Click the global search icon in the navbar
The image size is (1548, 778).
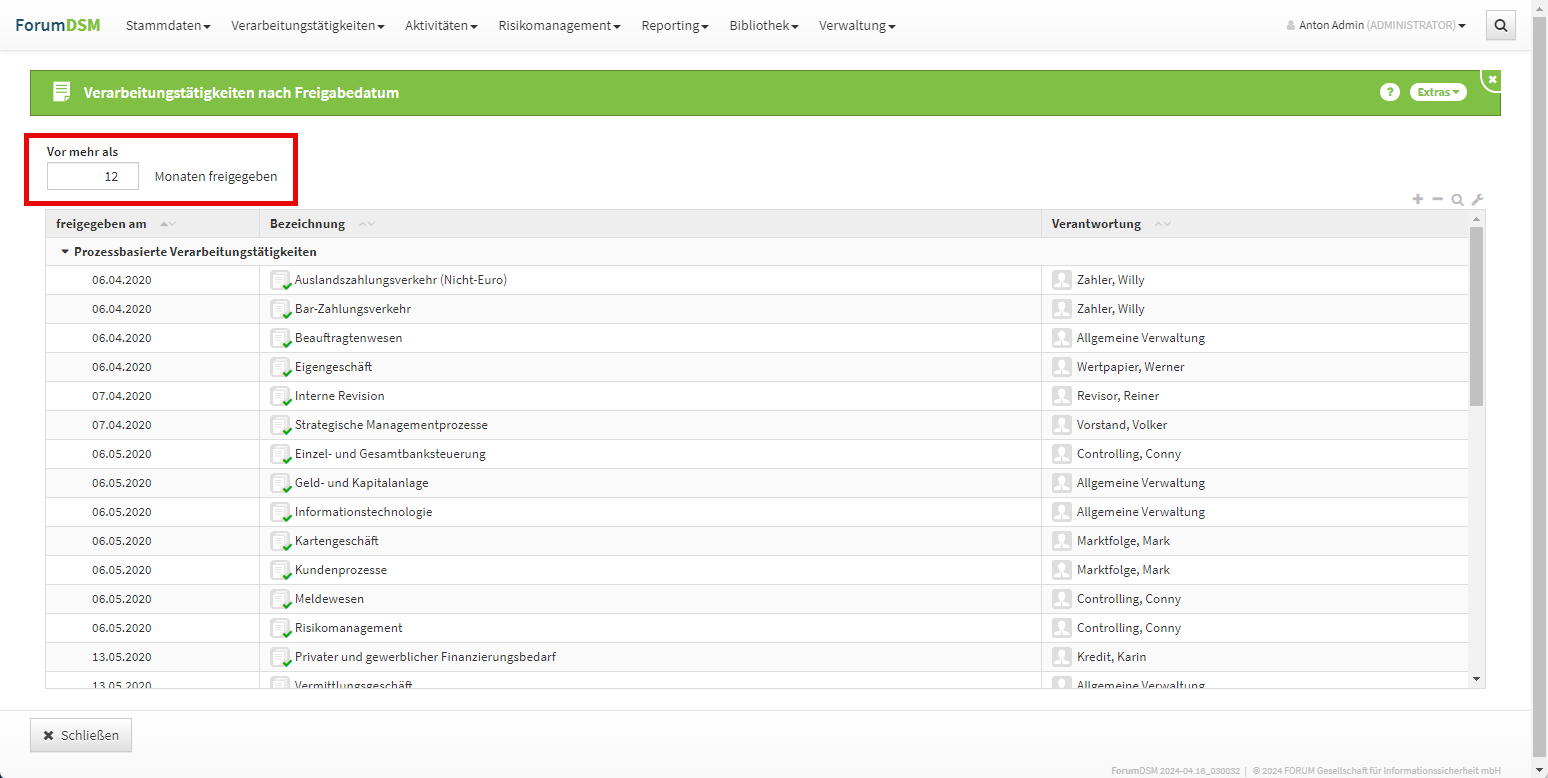pos(1500,26)
